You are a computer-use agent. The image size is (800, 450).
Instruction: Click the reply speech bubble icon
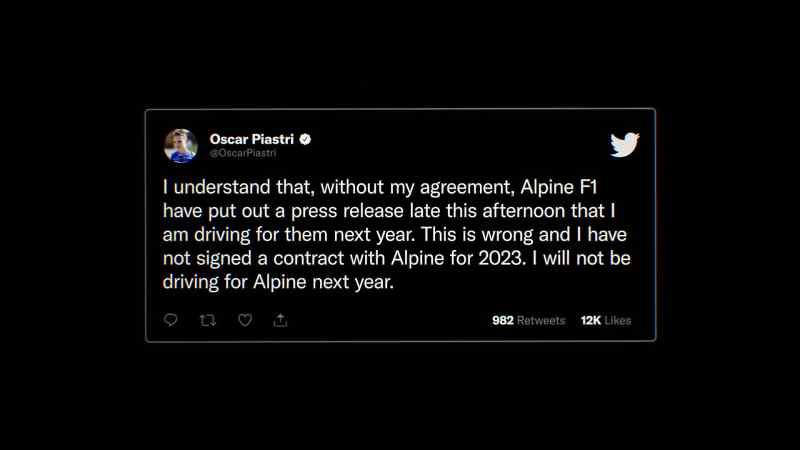click(170, 320)
